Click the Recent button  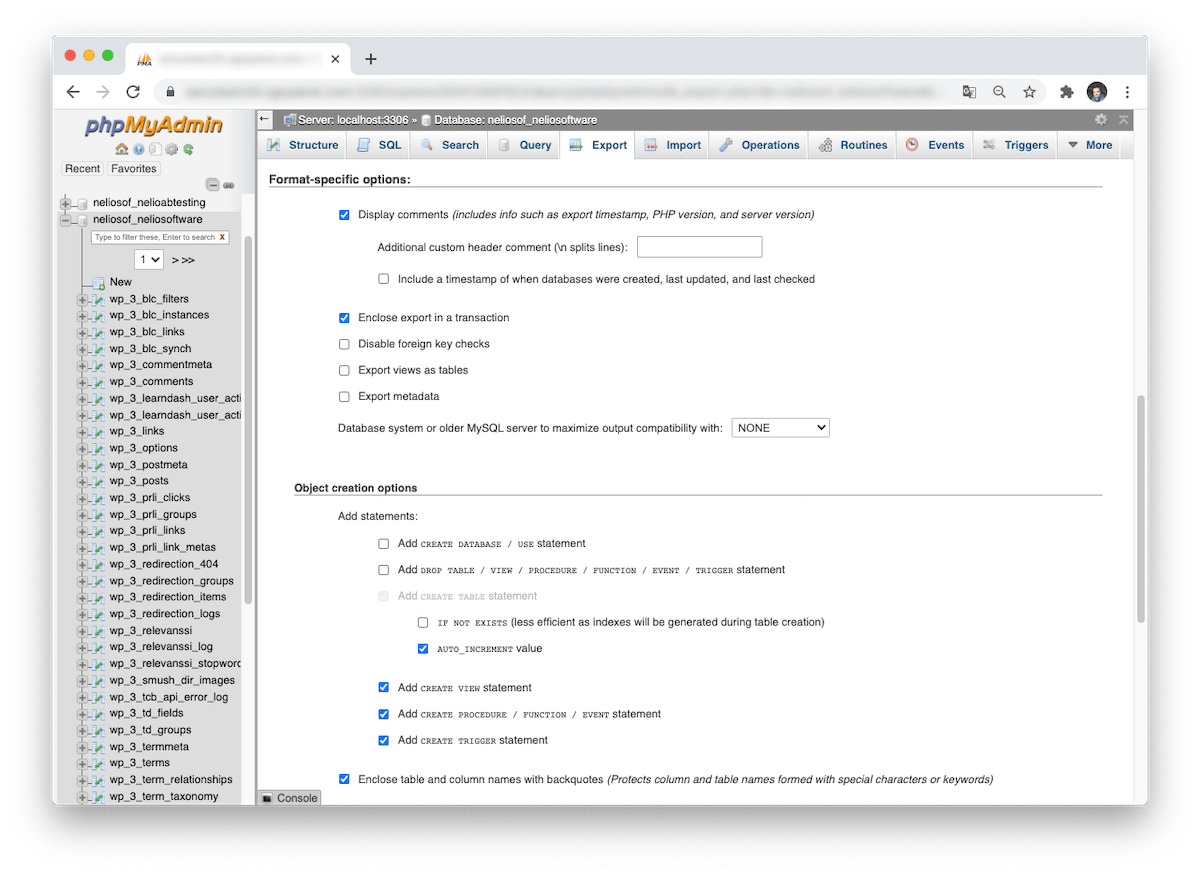pos(83,169)
